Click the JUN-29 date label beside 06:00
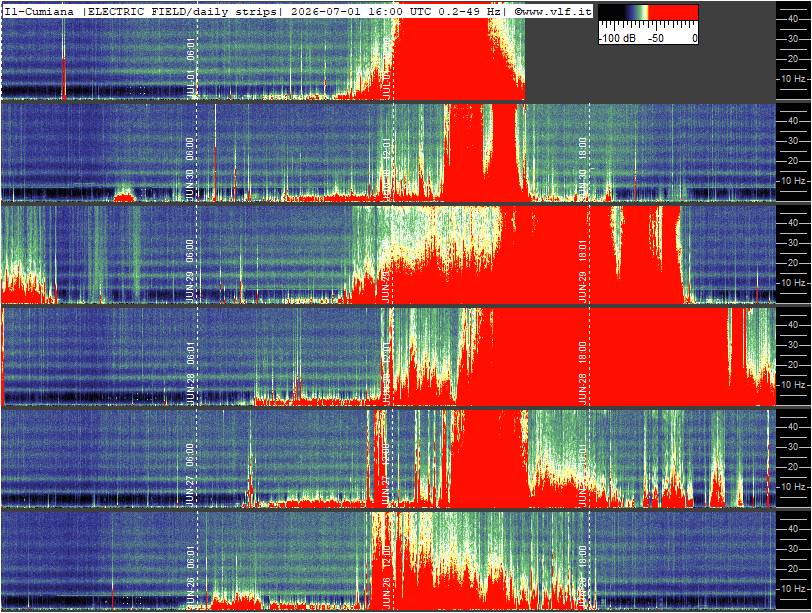 coord(191,286)
